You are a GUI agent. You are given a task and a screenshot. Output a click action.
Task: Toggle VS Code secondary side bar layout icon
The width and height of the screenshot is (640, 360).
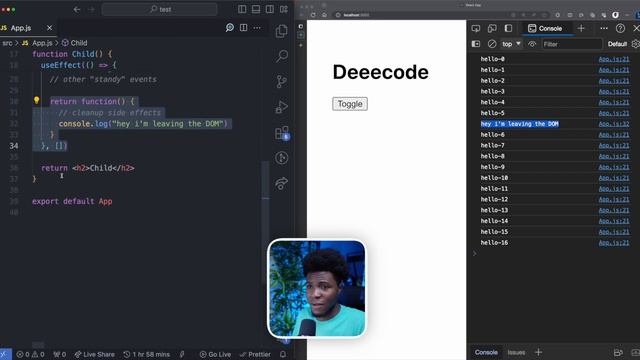(x=270, y=9)
